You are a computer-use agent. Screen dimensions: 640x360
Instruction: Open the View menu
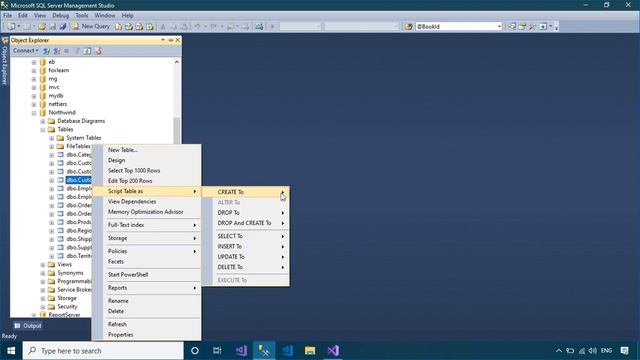point(40,16)
